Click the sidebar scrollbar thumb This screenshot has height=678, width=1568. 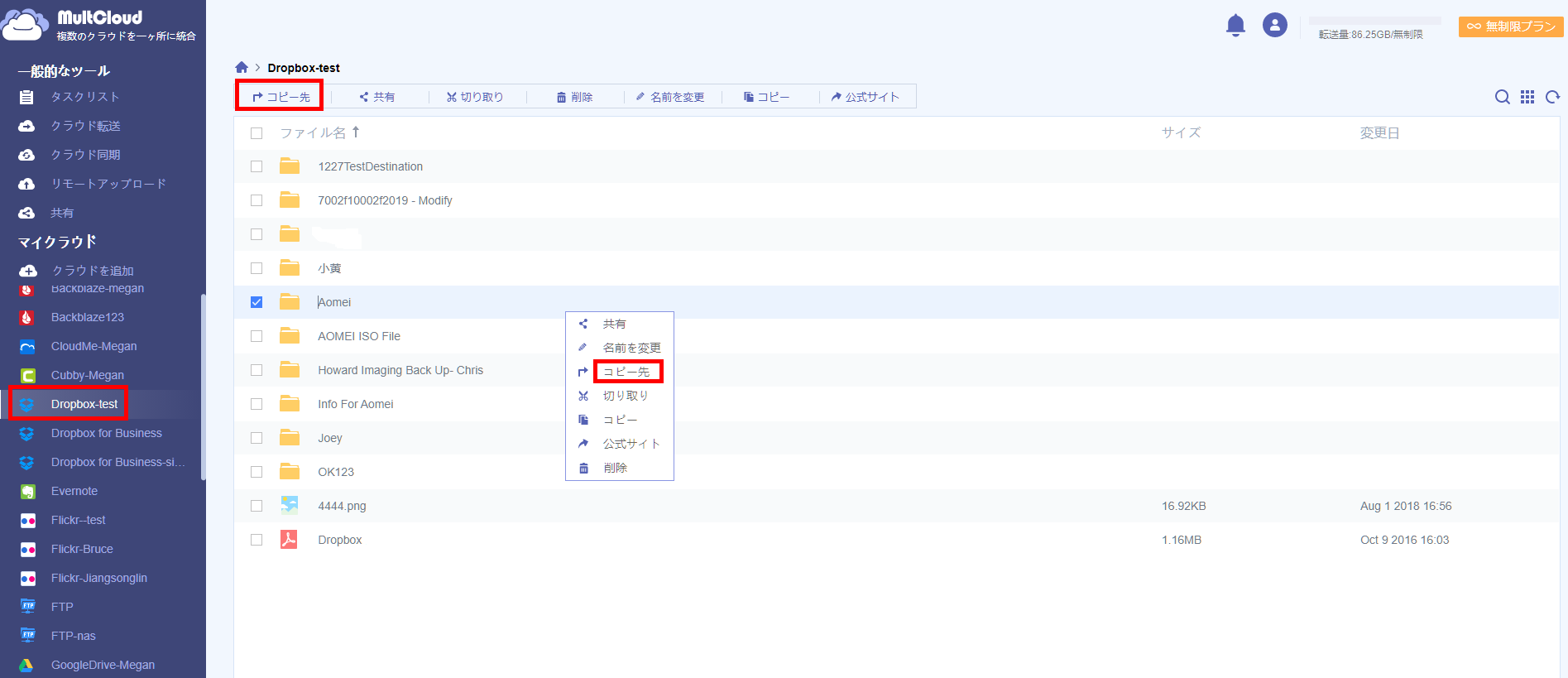[203, 387]
